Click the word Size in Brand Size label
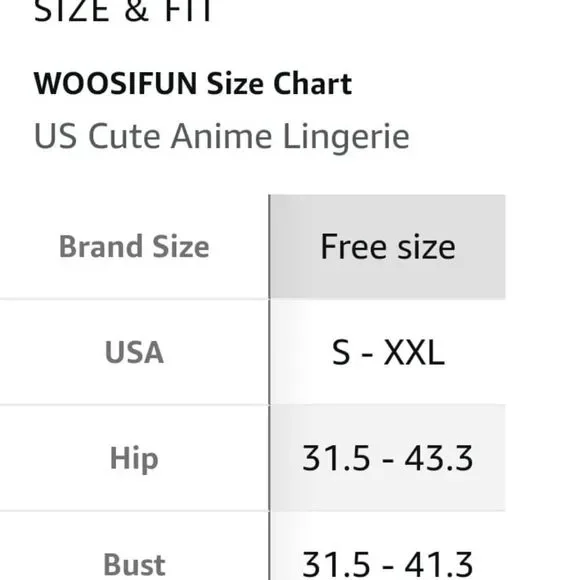This screenshot has width=580, height=580. tap(181, 246)
